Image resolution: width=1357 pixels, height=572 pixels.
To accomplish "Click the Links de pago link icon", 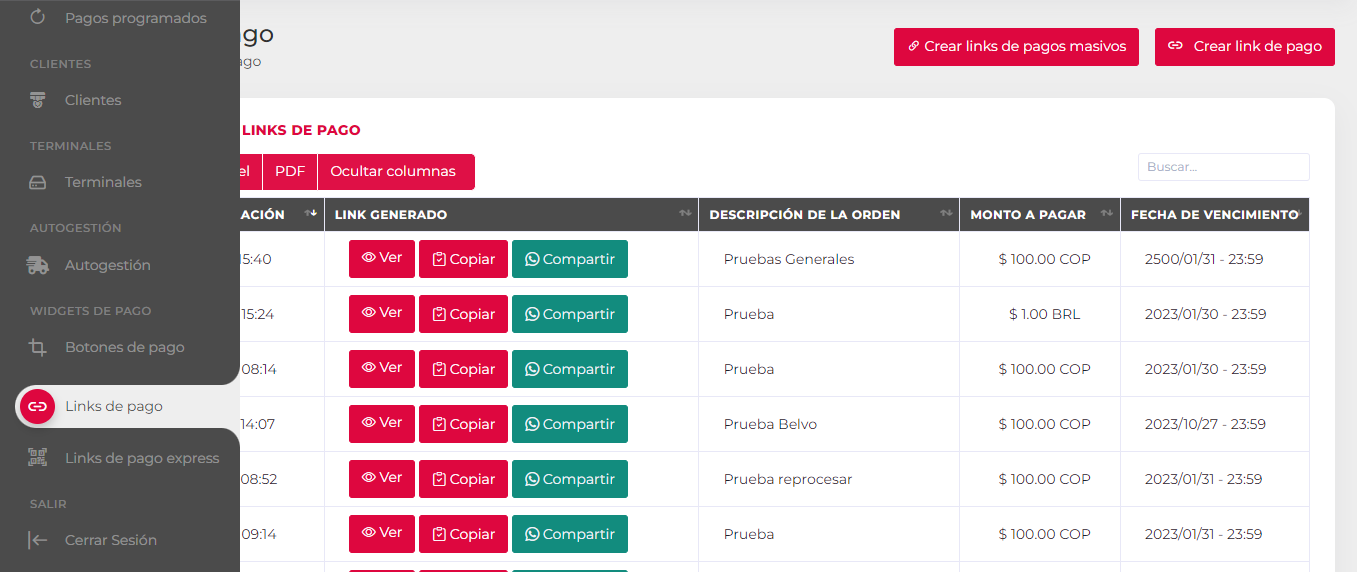I will (x=37, y=406).
